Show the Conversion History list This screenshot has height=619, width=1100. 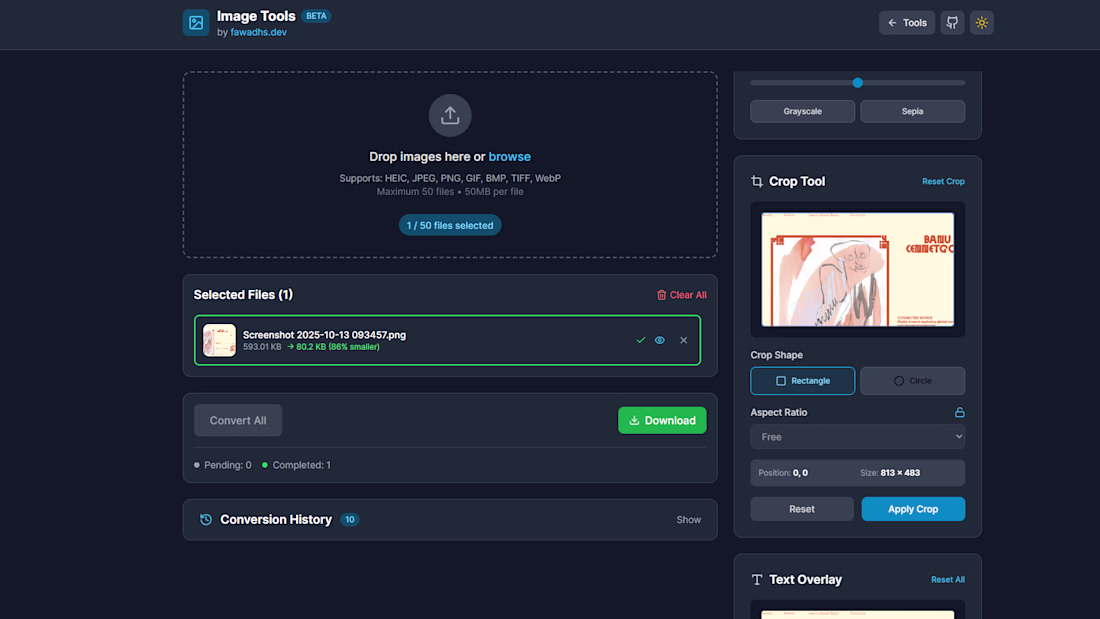[x=688, y=519]
